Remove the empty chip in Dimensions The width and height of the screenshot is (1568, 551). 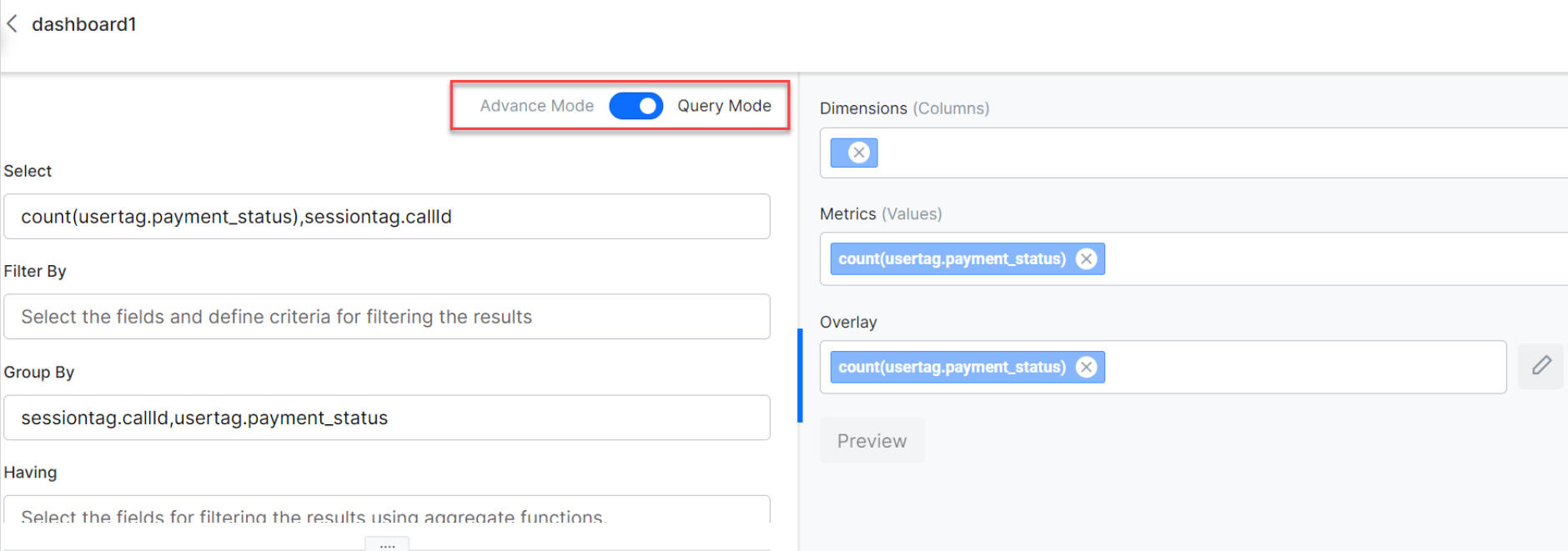point(859,153)
